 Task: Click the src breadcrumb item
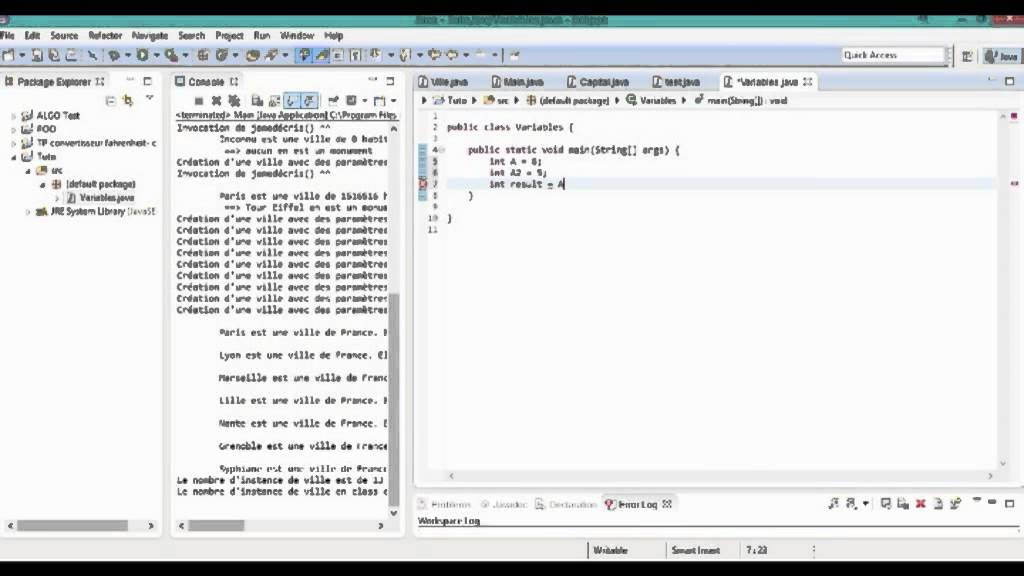[x=496, y=101]
